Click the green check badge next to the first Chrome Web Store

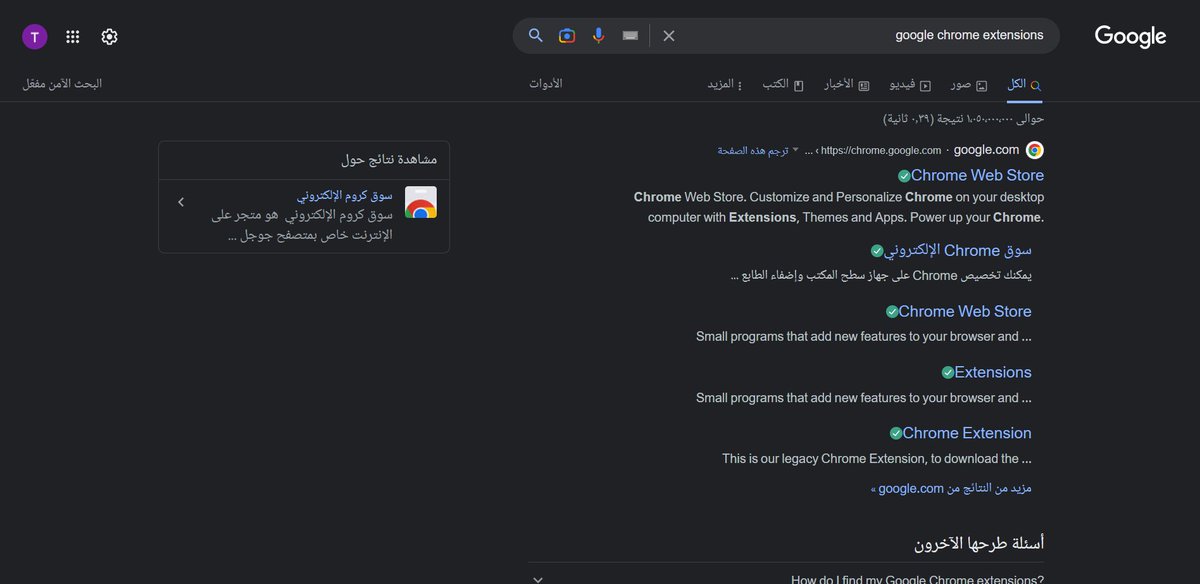coord(904,175)
